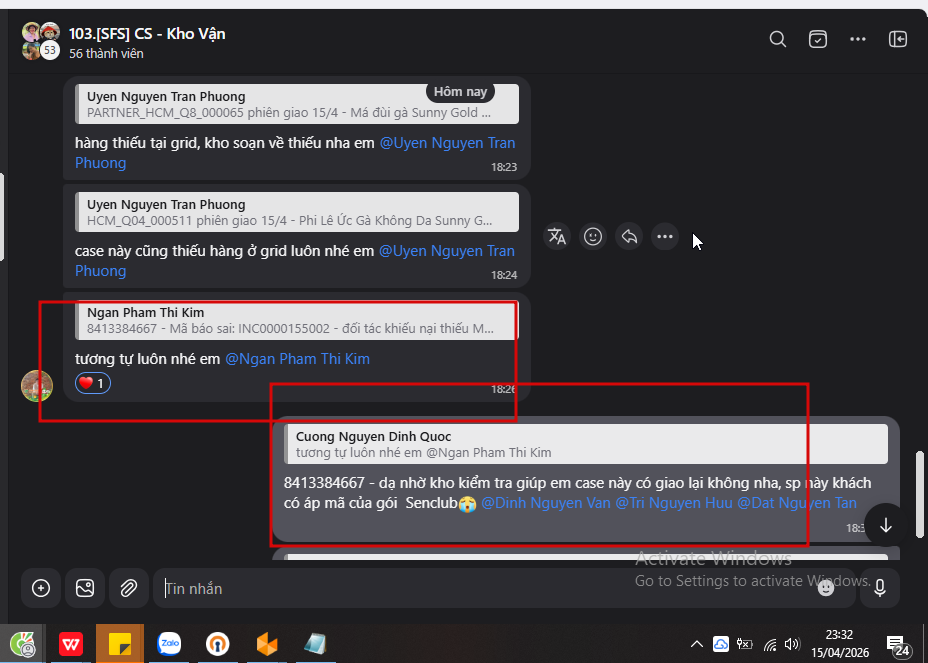Open the image picker icon
The image size is (928, 663).
(x=85, y=588)
